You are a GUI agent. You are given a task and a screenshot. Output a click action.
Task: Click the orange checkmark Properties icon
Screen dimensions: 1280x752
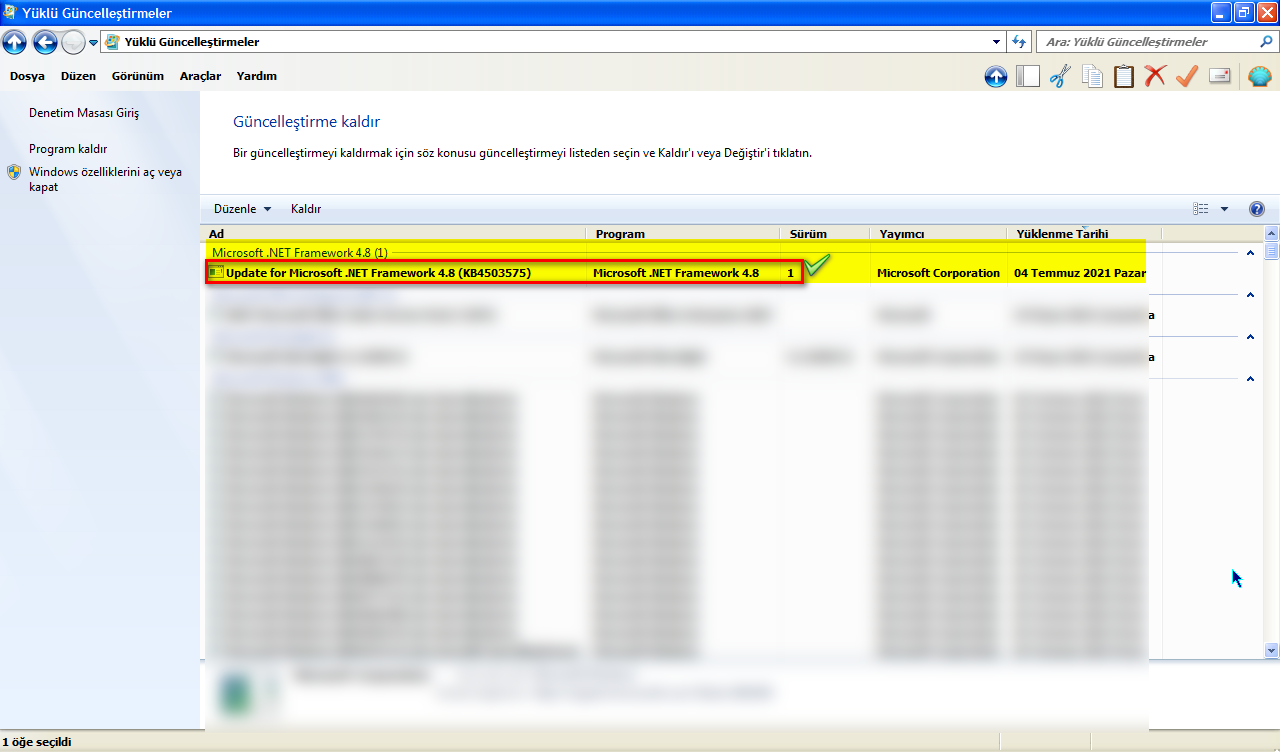1187,76
